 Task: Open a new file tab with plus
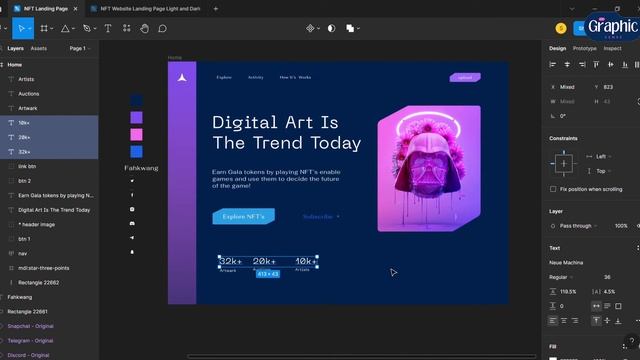tap(216, 9)
